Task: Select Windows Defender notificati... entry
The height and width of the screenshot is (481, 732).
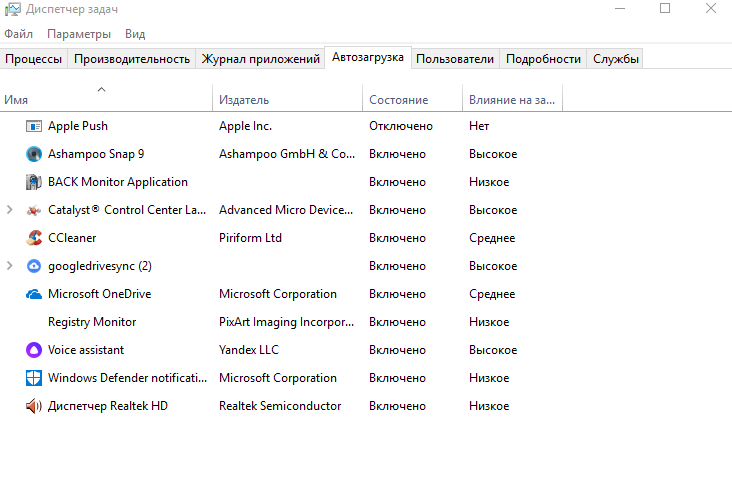Action: point(127,378)
